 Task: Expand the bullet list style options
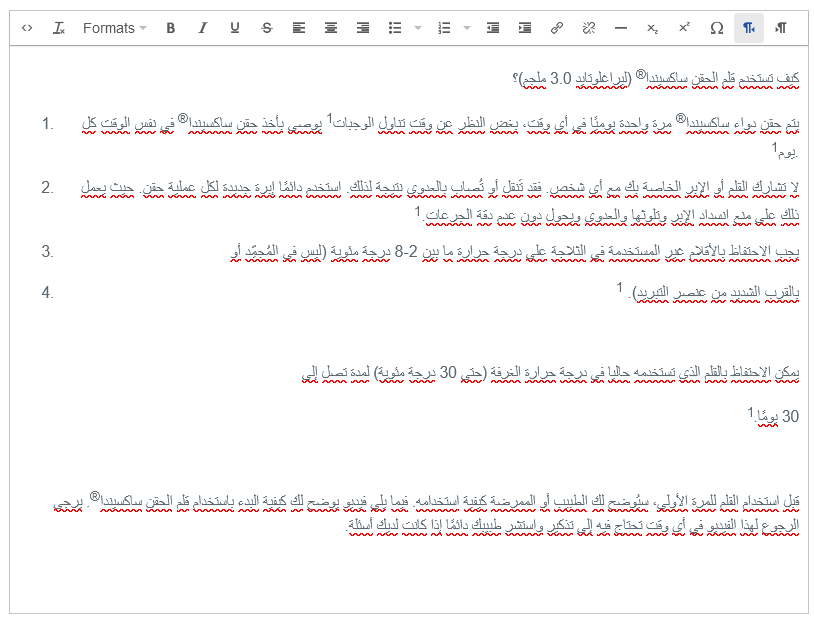coord(416,28)
